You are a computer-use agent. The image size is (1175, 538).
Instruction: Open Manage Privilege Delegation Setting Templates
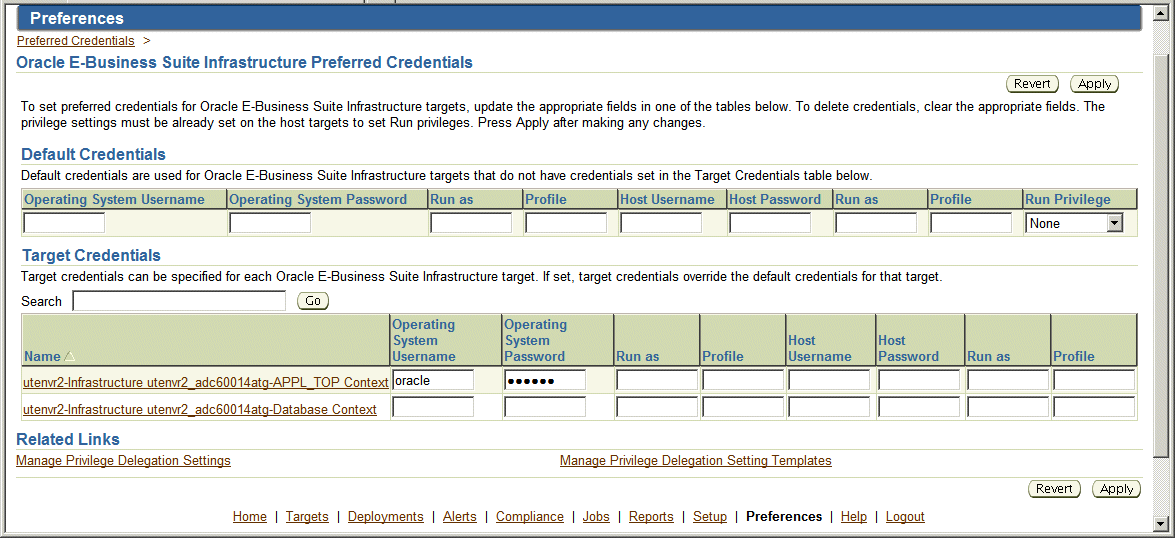[695, 460]
